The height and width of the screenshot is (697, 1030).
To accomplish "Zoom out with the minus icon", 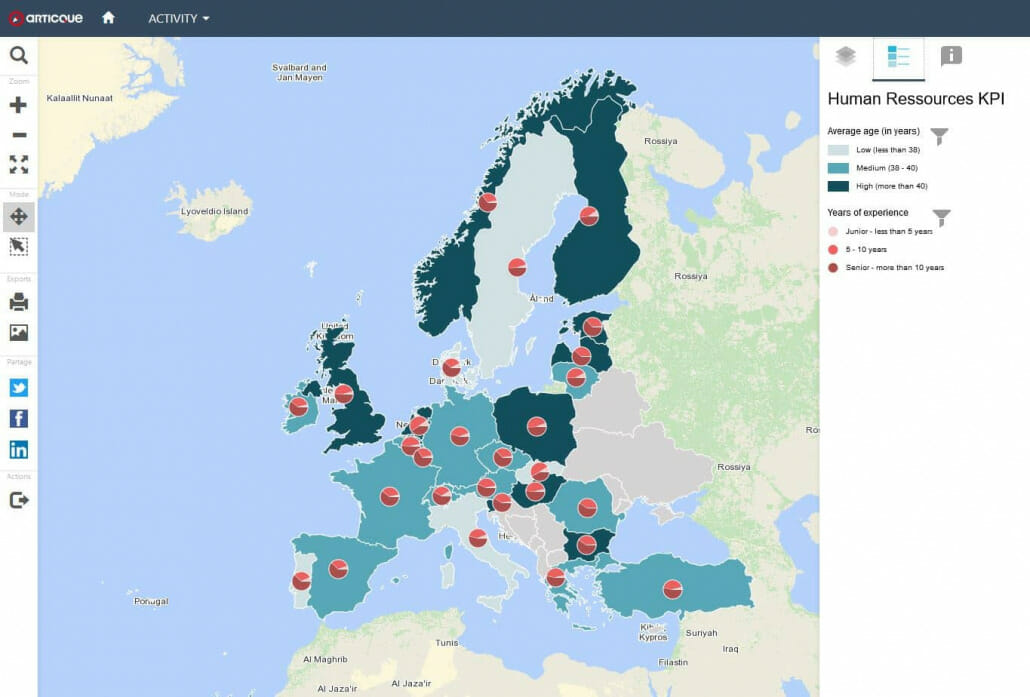I will [x=18, y=135].
